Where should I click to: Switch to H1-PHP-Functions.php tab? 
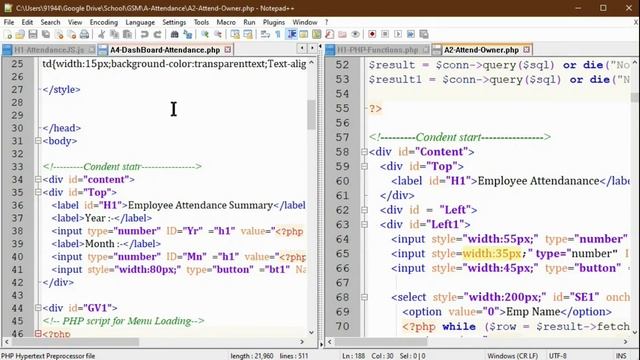pos(378,50)
